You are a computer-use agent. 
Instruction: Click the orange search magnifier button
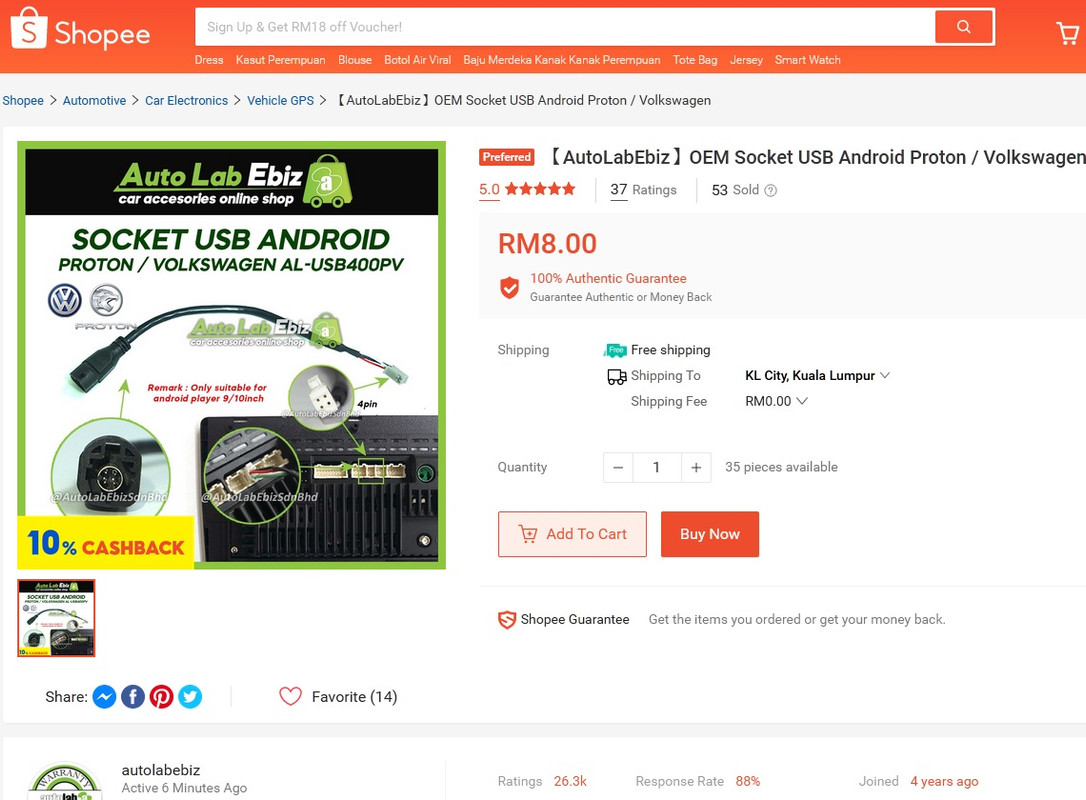[963, 27]
